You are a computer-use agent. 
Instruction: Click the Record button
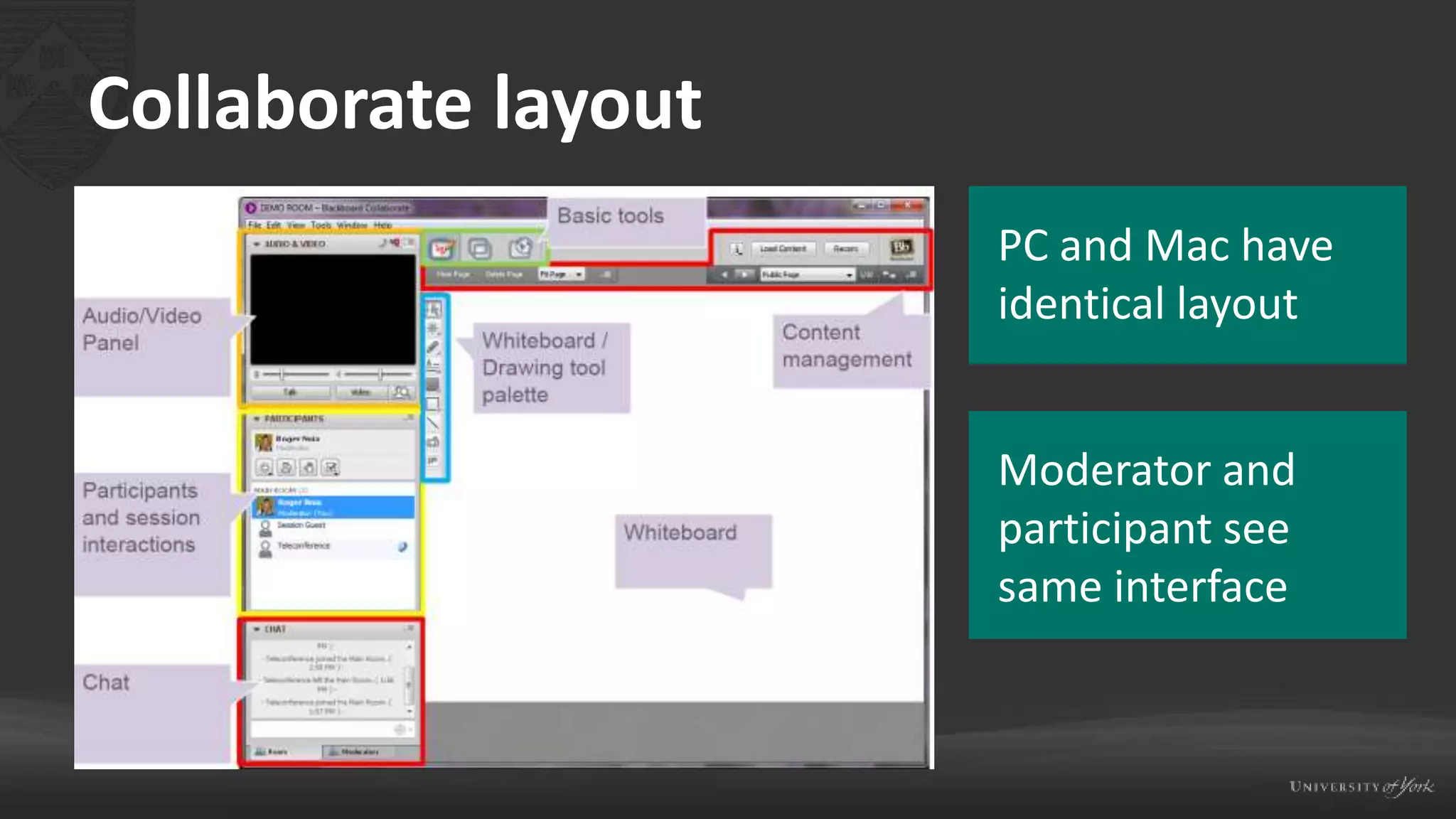(845, 249)
